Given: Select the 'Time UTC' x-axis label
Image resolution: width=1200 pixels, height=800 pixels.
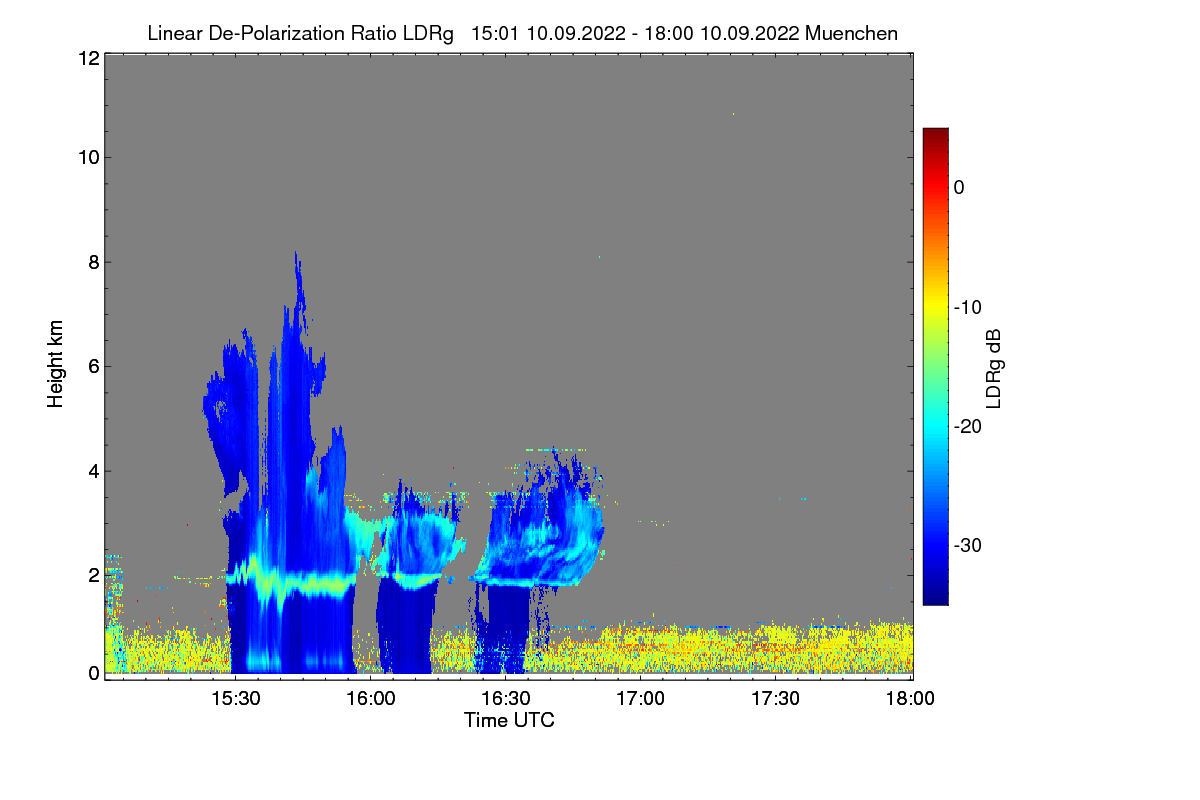Looking at the screenshot, I should 509,720.
